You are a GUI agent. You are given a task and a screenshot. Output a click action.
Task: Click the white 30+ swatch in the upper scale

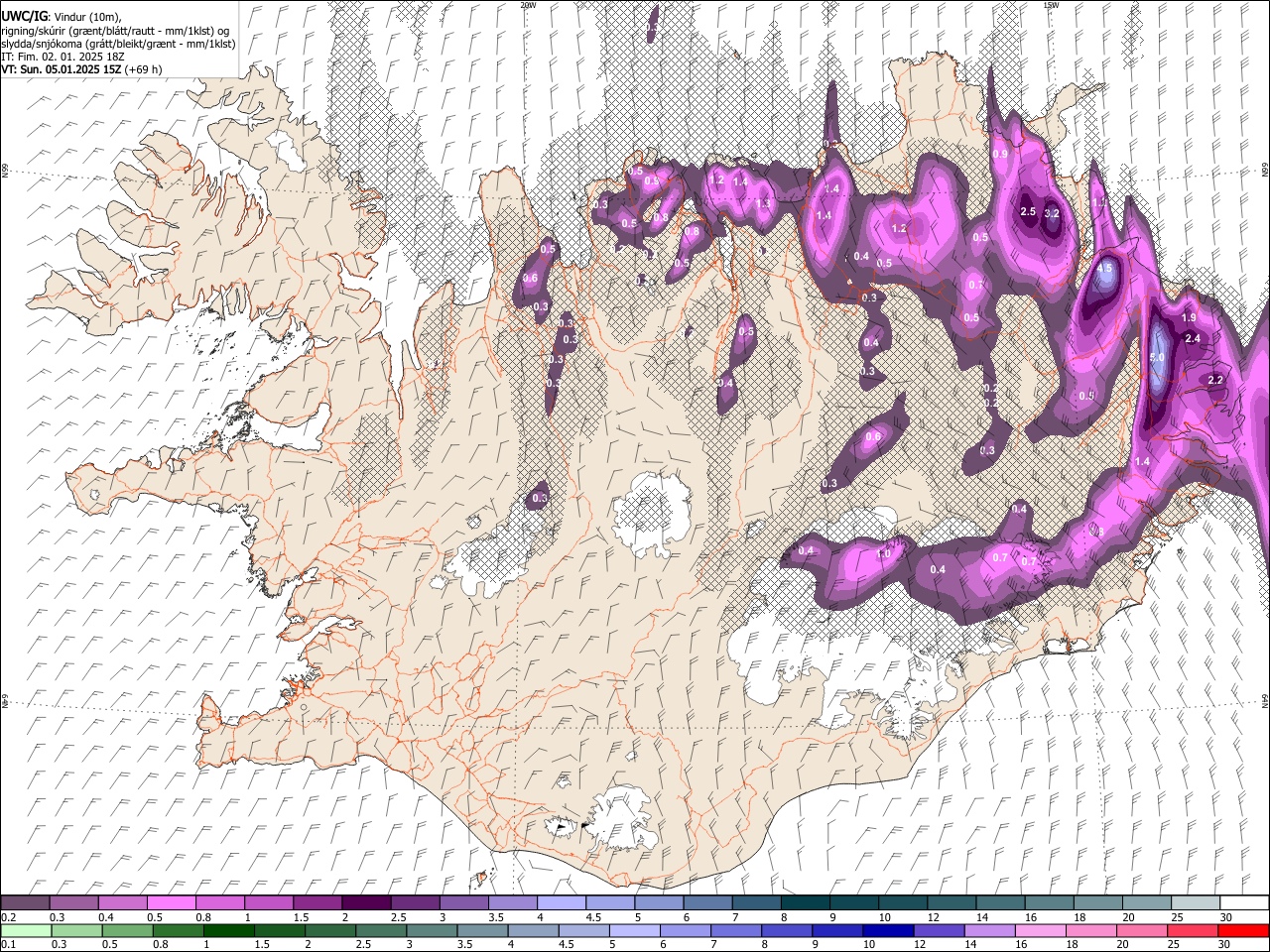(x=1244, y=902)
